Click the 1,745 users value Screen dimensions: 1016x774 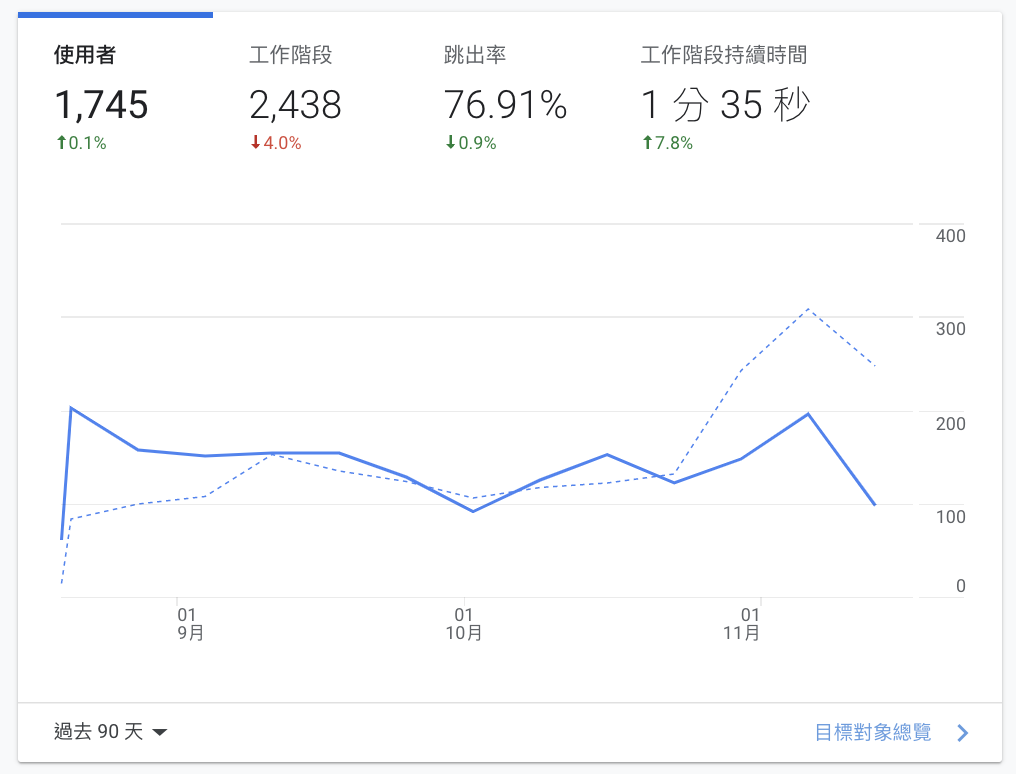pos(101,105)
